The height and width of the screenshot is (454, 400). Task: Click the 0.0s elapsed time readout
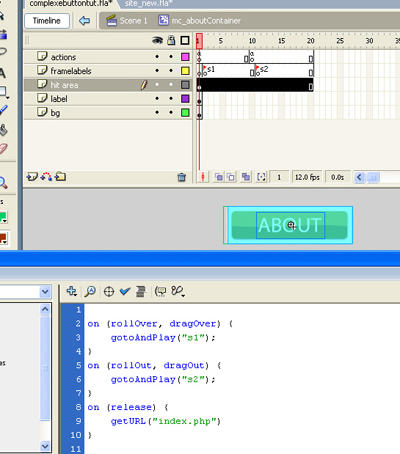(x=337, y=177)
